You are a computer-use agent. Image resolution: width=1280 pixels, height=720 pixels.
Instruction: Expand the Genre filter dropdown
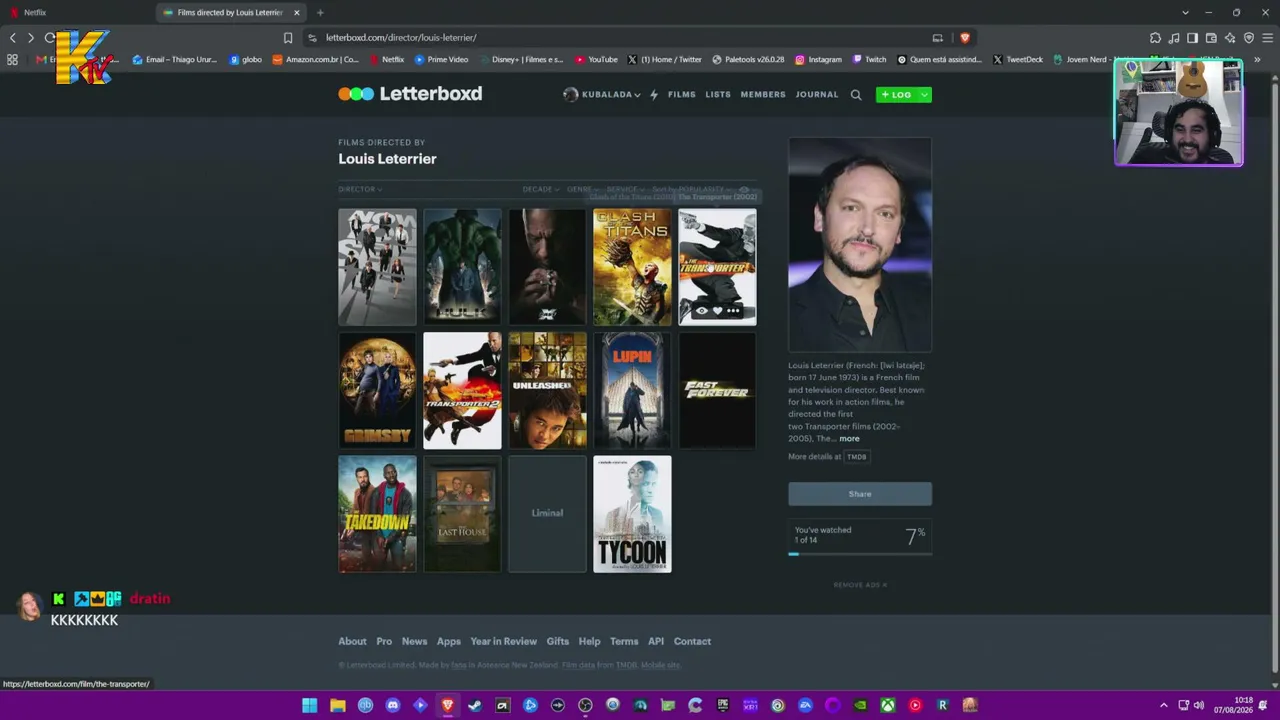pyautogui.click(x=583, y=189)
